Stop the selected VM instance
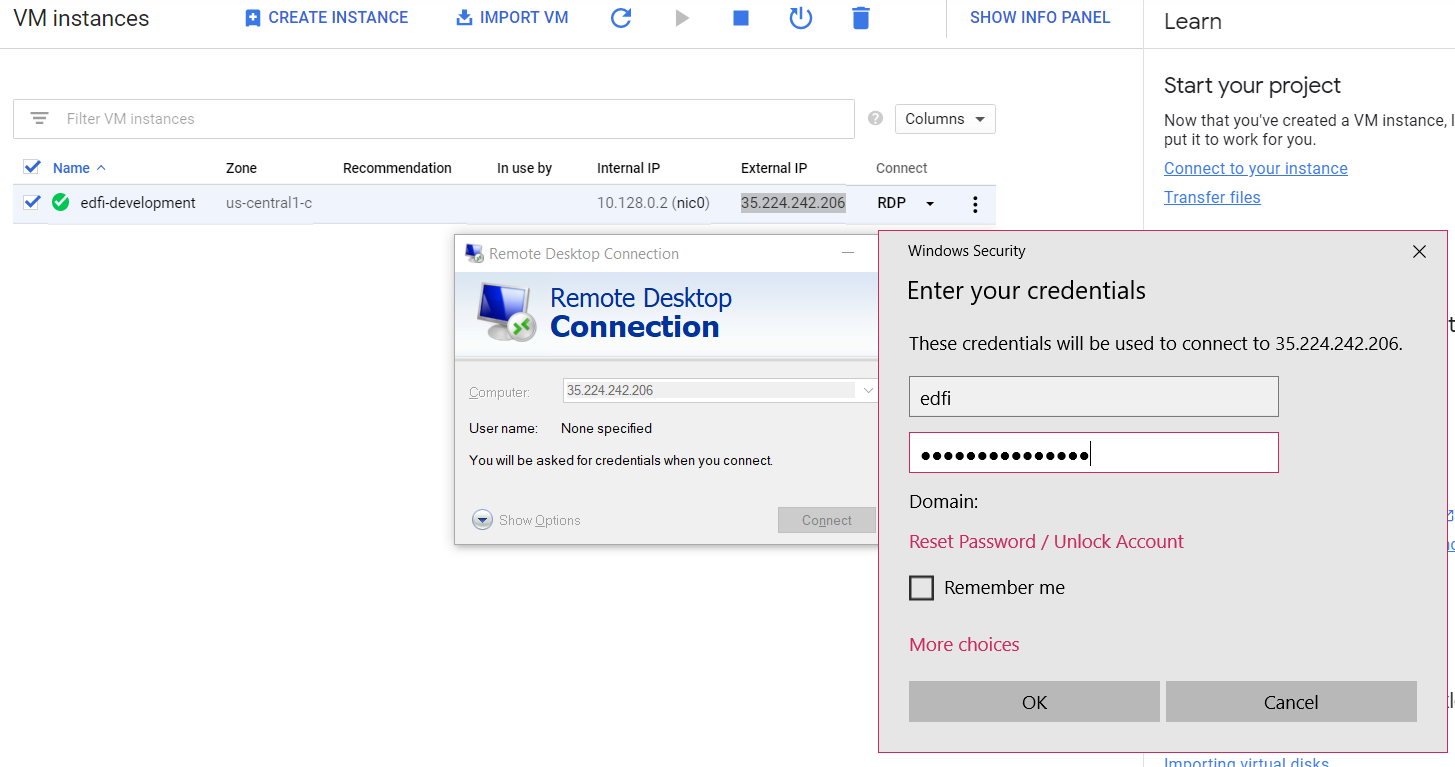 point(741,18)
